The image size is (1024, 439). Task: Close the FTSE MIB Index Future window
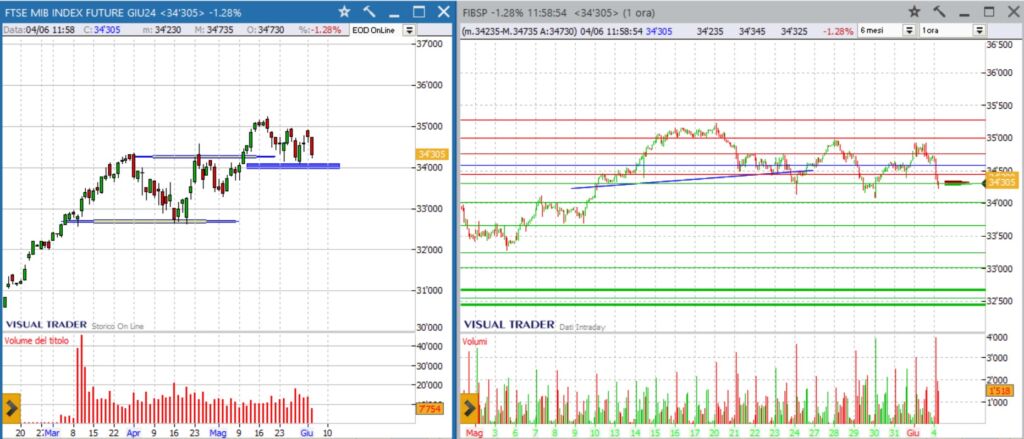(443, 12)
